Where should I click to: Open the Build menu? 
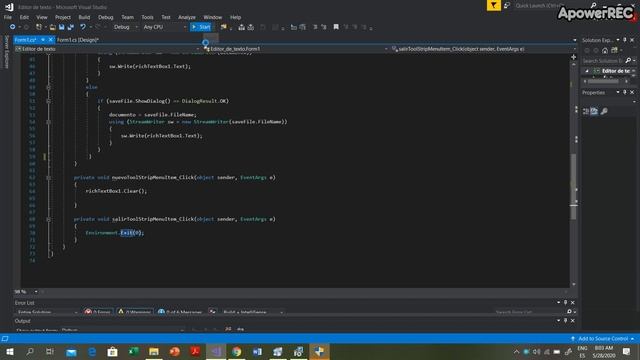coord(84,17)
